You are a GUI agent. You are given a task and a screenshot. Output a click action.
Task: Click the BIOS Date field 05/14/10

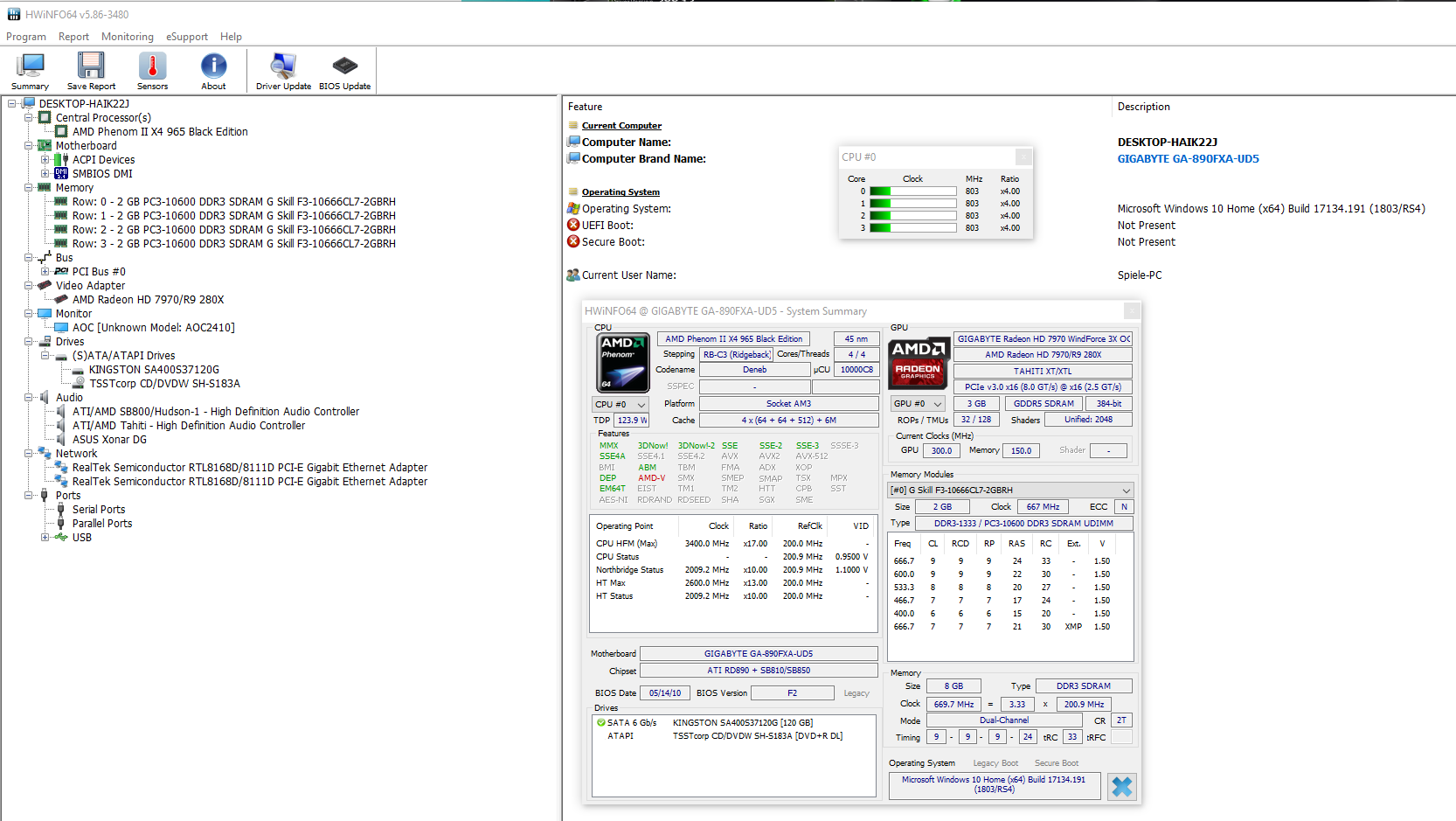pyautogui.click(x=665, y=693)
